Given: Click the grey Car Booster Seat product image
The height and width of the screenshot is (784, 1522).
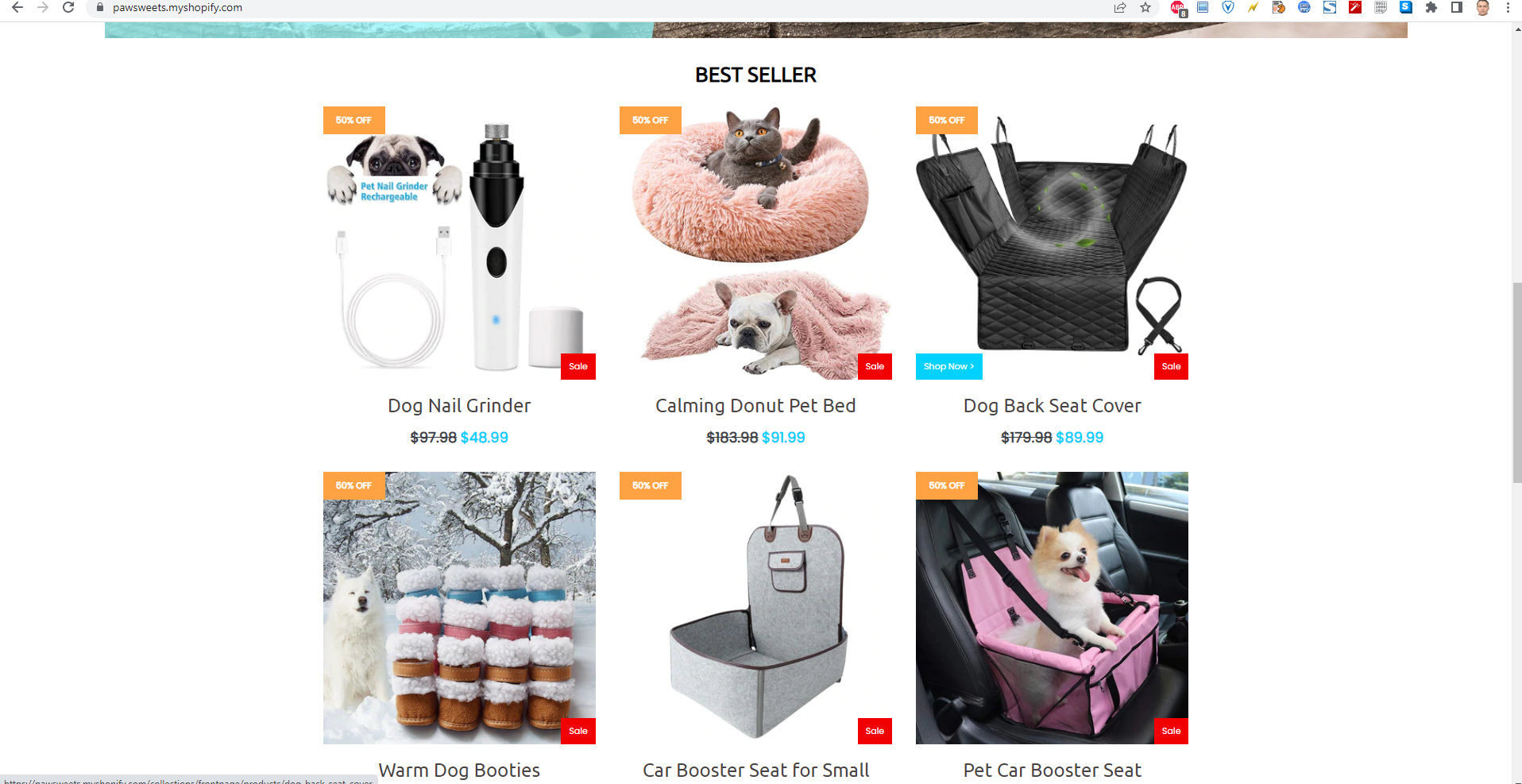Looking at the screenshot, I should (x=755, y=608).
